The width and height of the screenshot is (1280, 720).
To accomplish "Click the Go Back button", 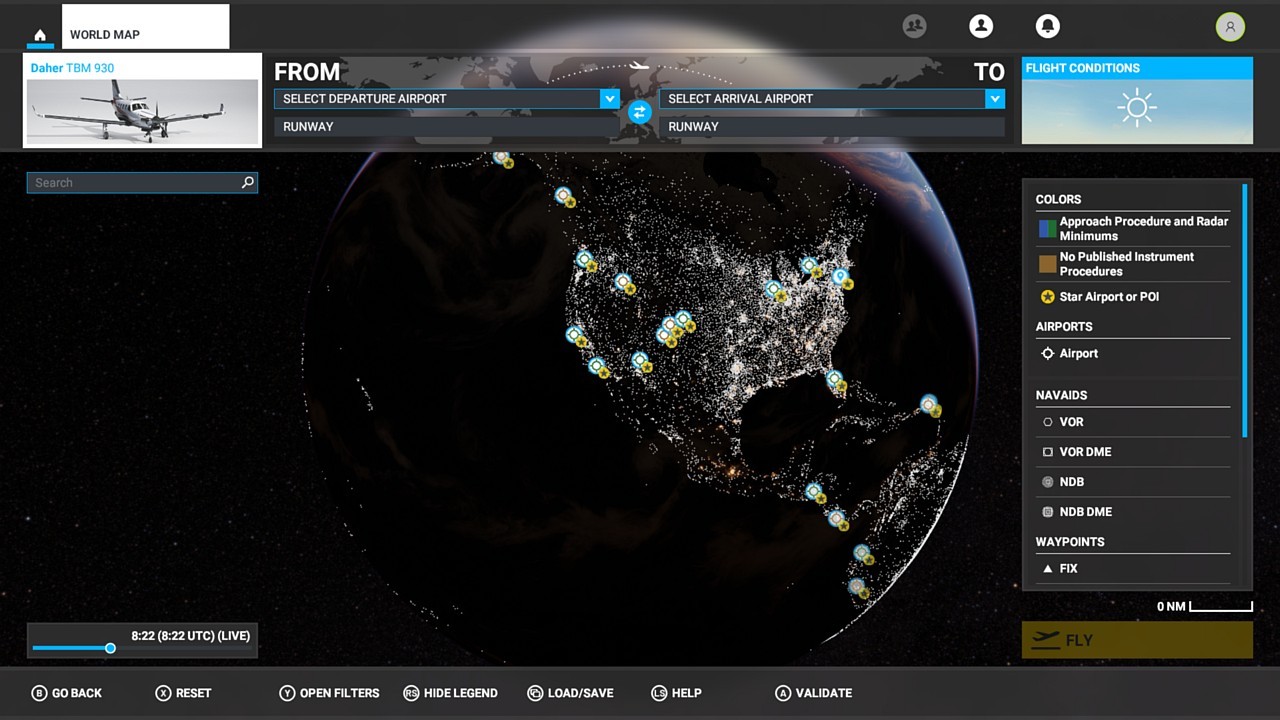I will 67,693.
